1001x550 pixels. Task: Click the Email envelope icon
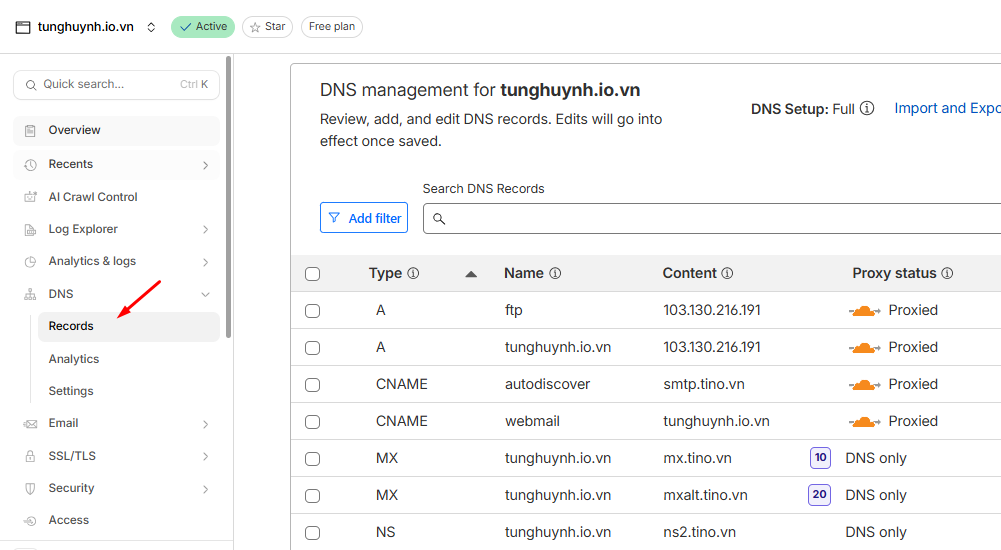pyautogui.click(x=30, y=424)
